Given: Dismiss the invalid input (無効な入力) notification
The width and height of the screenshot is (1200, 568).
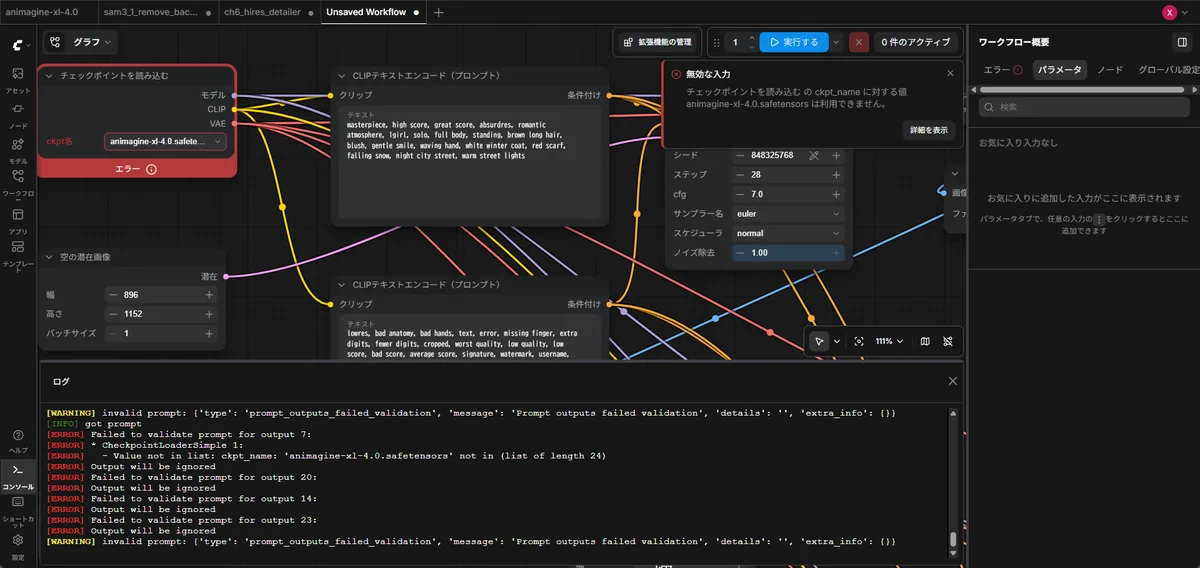Looking at the screenshot, I should point(950,73).
